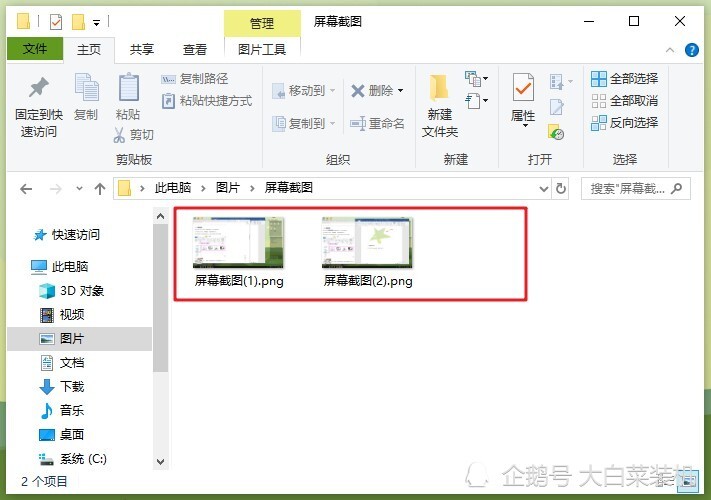The height and width of the screenshot is (500, 711).
Task: Click 屏幕截图 in the address bar breadcrumb
Action: (x=289, y=188)
